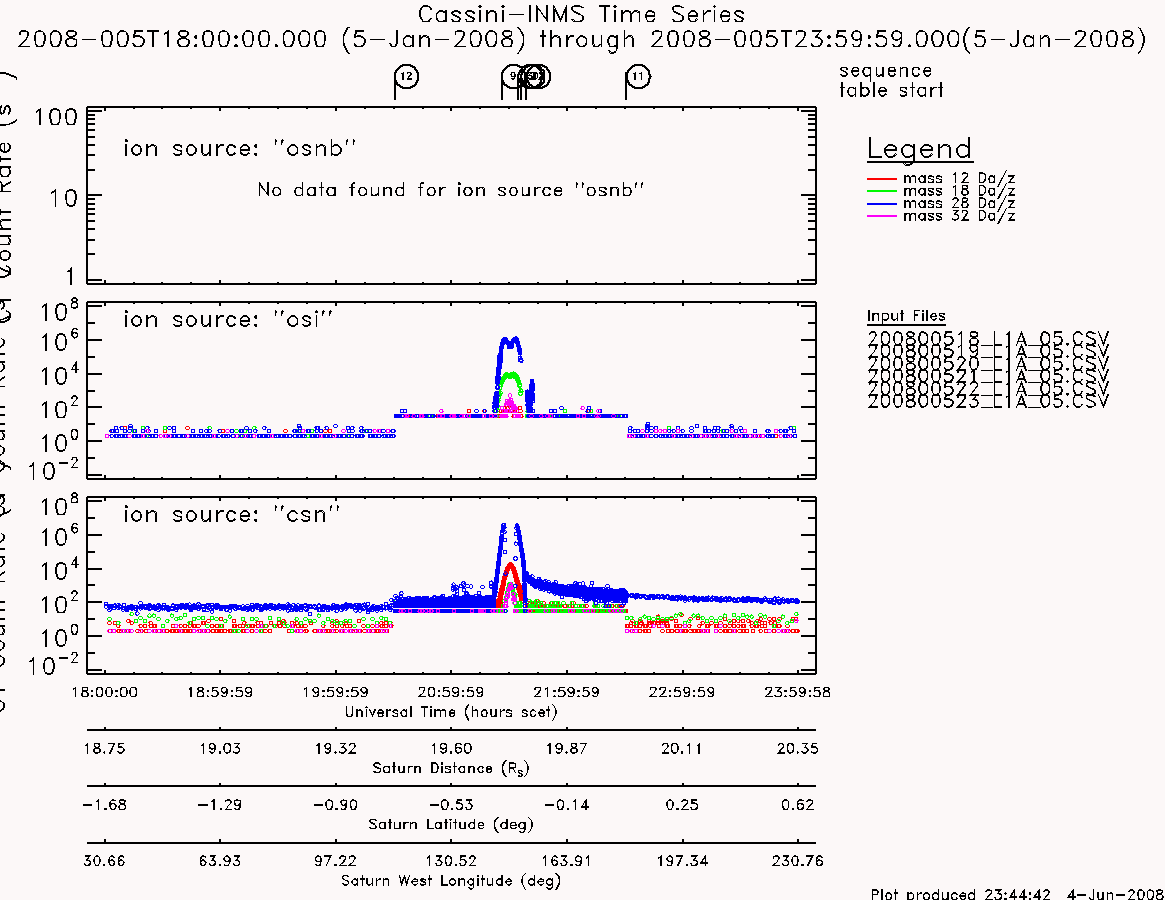This screenshot has width=1165, height=900.
Task: Click the Cassini-INMS Time Series title
Action: pos(581,15)
